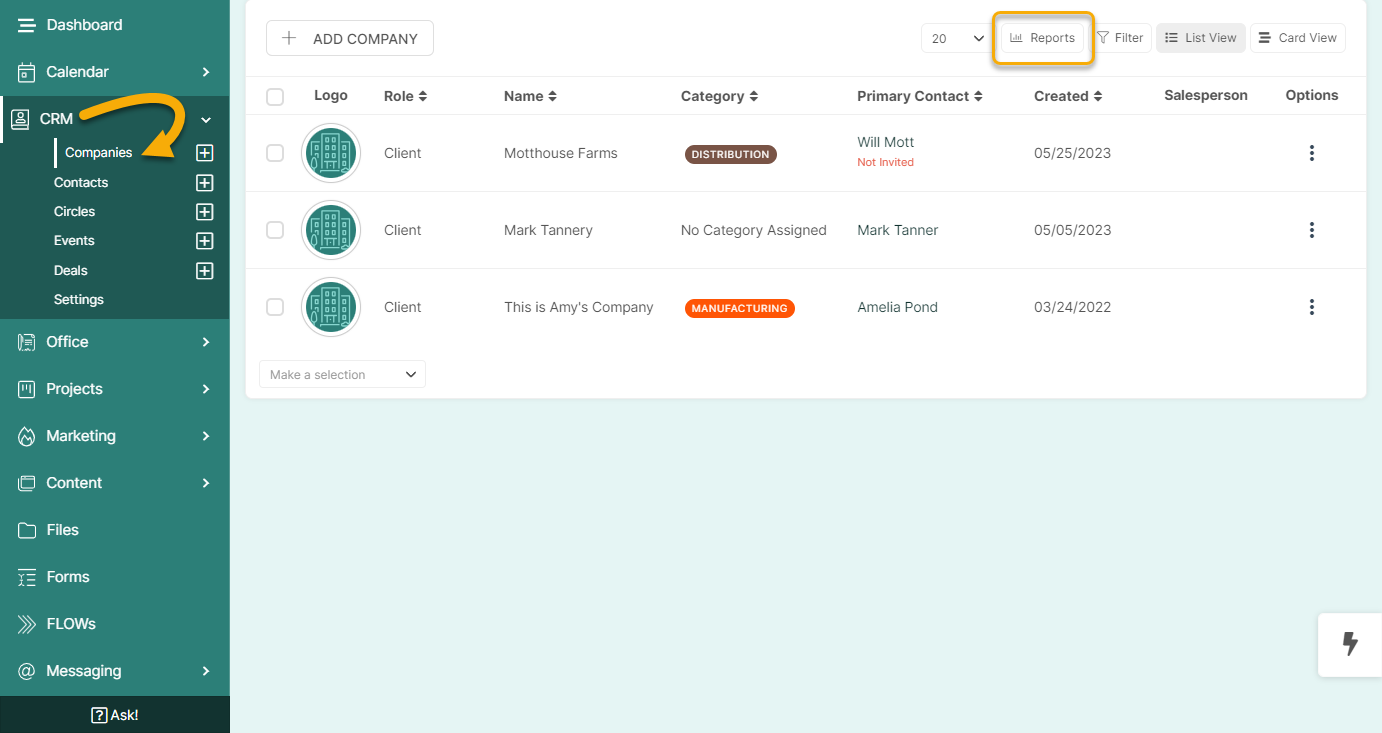1382x733 pixels.
Task: Switch to Card View
Action: (1298, 38)
